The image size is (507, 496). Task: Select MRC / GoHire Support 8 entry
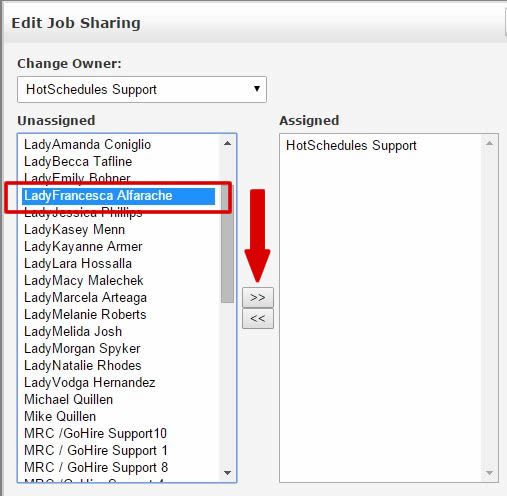pyautogui.click(x=96, y=468)
